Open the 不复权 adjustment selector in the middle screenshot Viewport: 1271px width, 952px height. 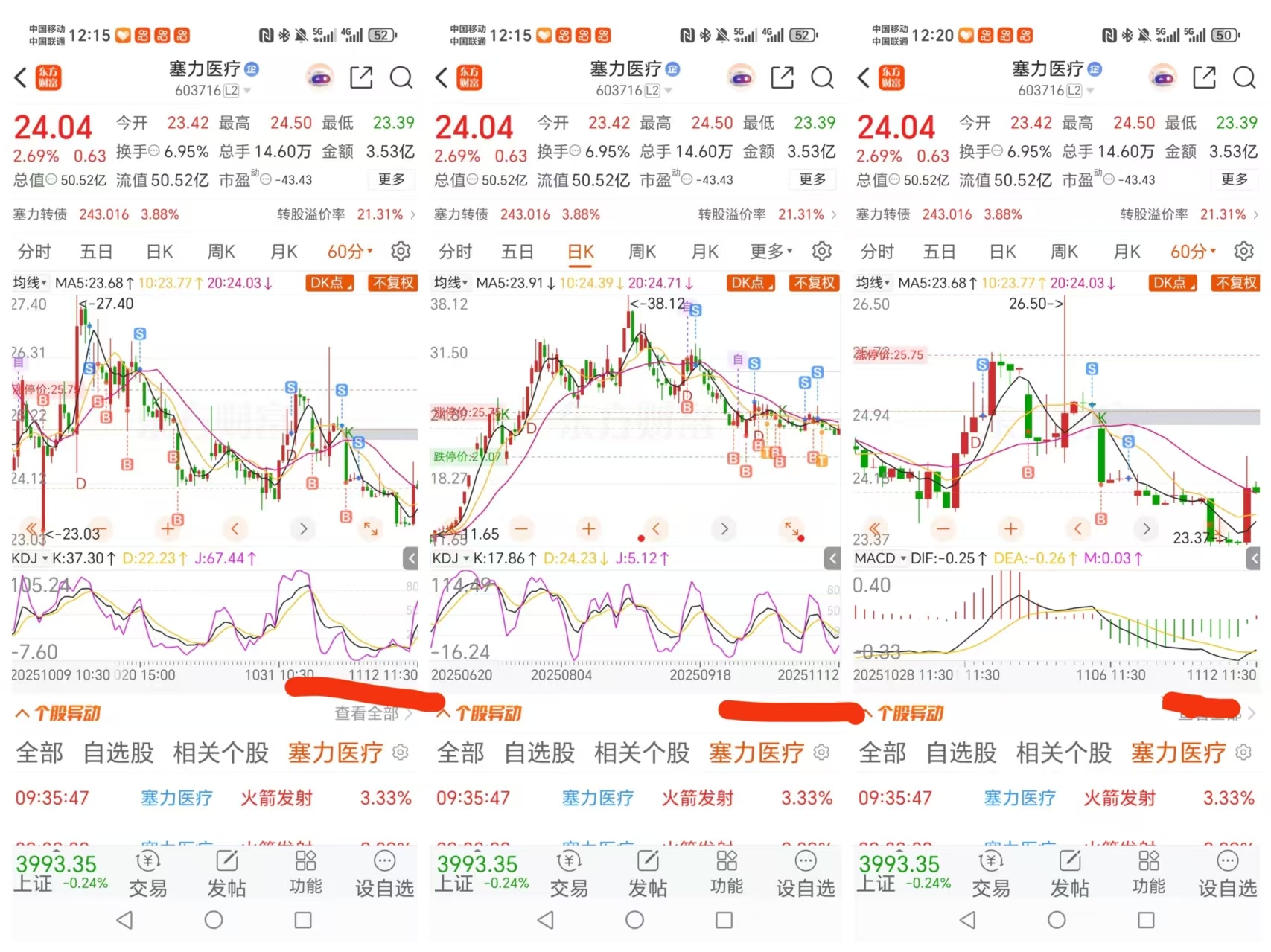pyautogui.click(x=815, y=283)
